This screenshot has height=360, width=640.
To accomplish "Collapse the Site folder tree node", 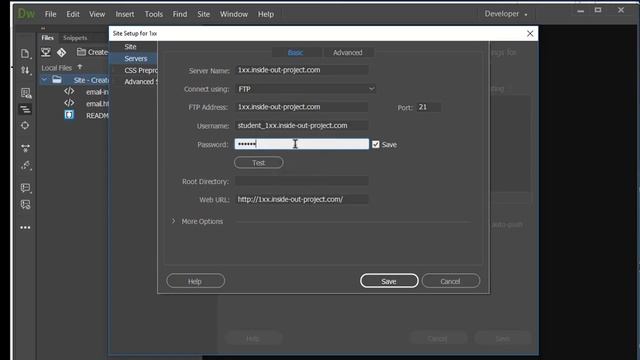I will (44, 80).
